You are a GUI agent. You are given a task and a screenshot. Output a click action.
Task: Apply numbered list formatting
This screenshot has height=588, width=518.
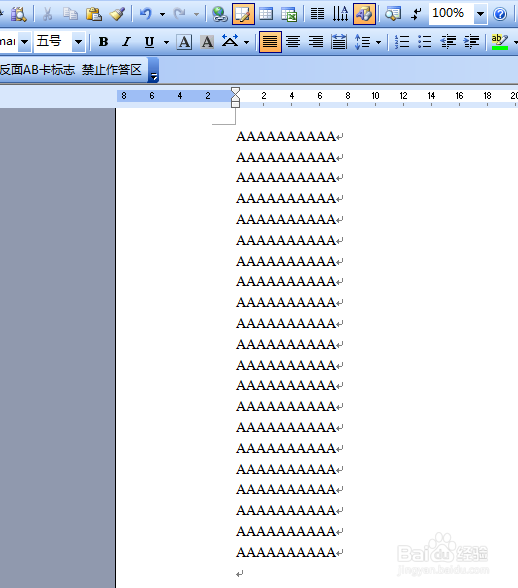coord(402,42)
